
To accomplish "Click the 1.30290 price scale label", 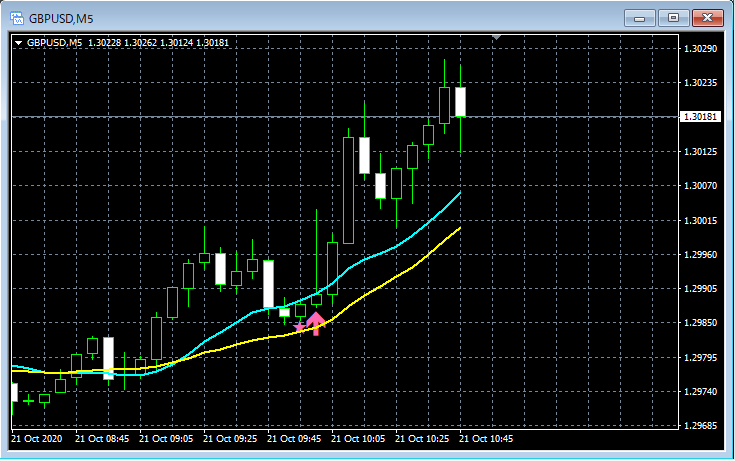I will pyautogui.click(x=700, y=49).
